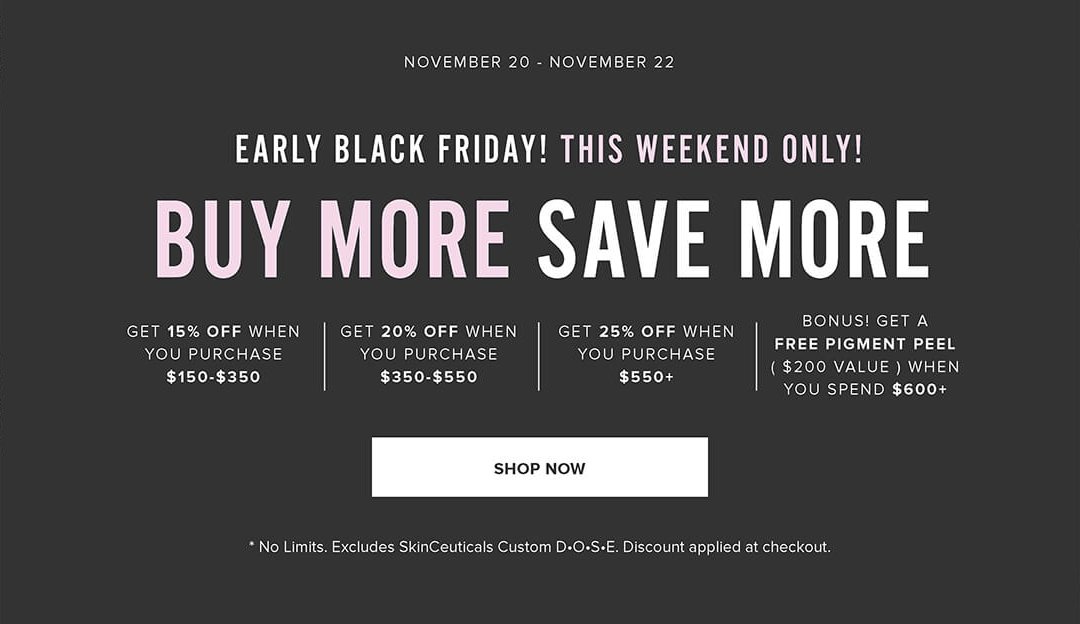Click the $350-$550 purchase range
Viewport: 1080px width, 624px height.
click(x=429, y=377)
